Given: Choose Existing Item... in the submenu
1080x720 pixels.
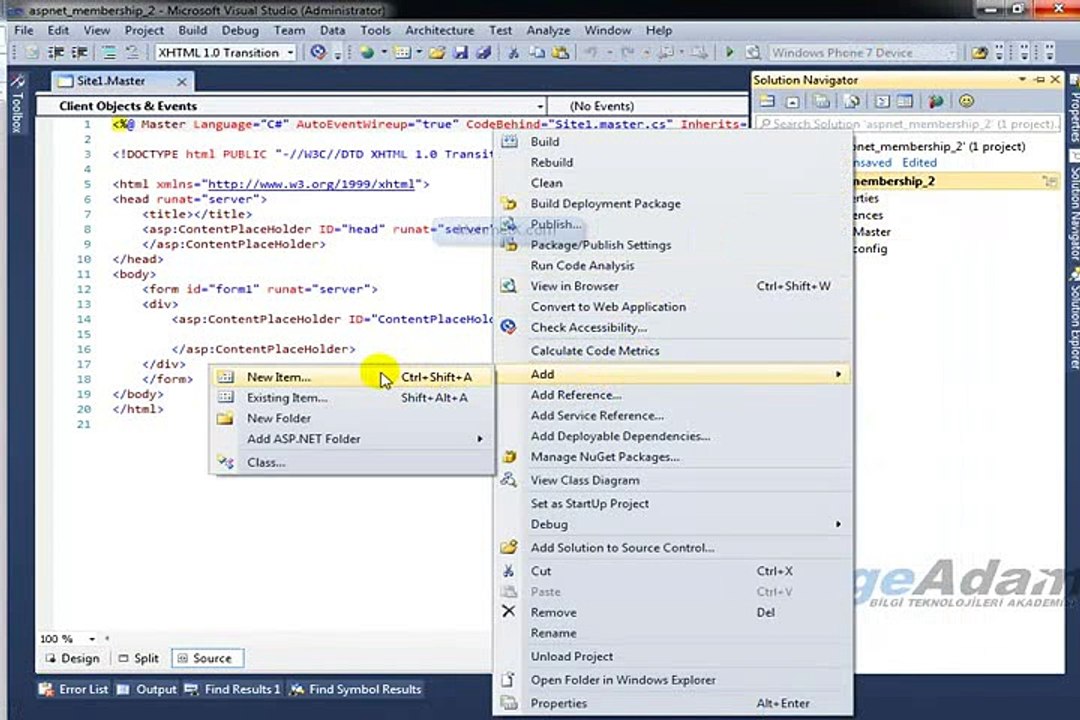Looking at the screenshot, I should pos(352,398).
